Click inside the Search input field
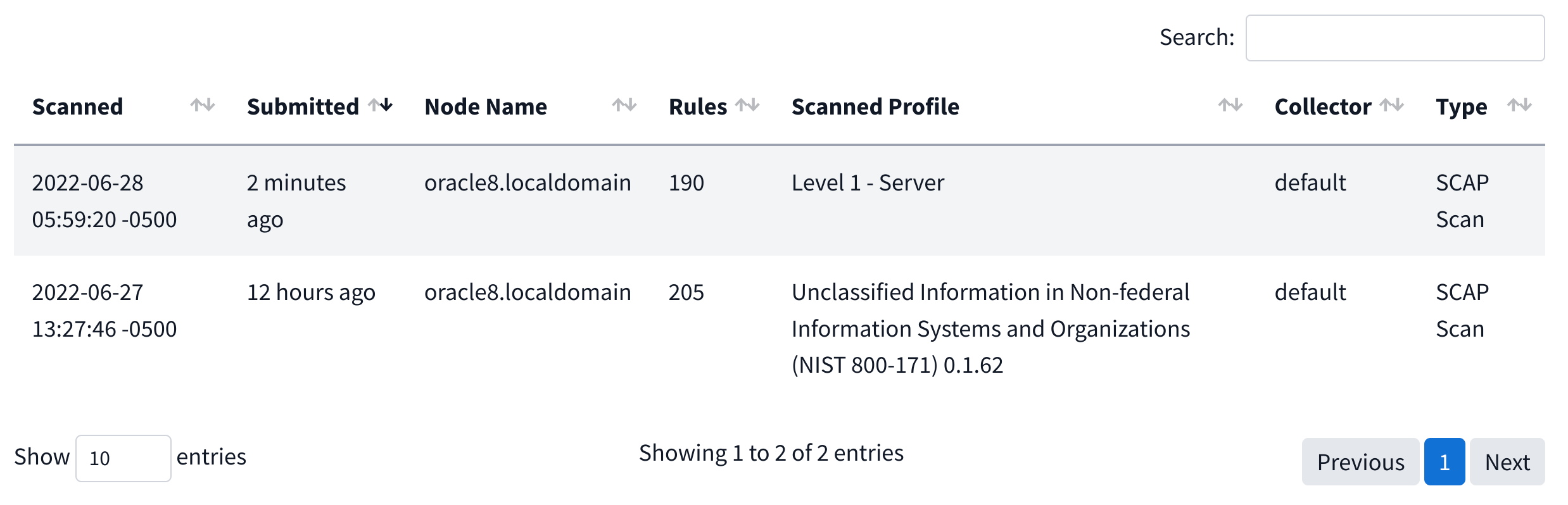The height and width of the screenshot is (505, 1568). point(1394,38)
